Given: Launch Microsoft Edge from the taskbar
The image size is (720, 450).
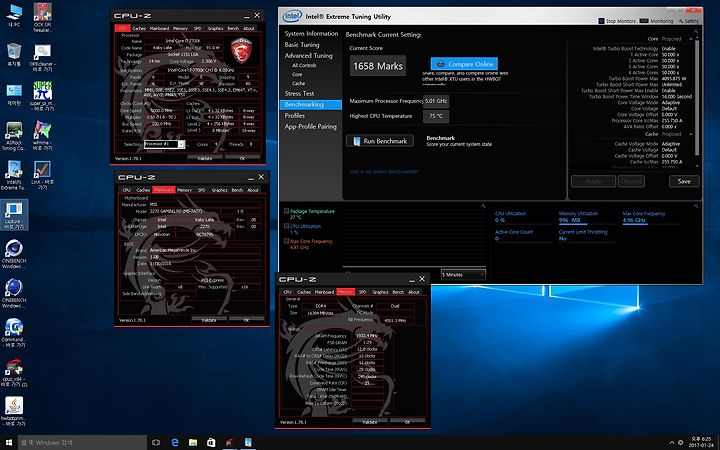Looking at the screenshot, I should pyautogui.click(x=174, y=443).
